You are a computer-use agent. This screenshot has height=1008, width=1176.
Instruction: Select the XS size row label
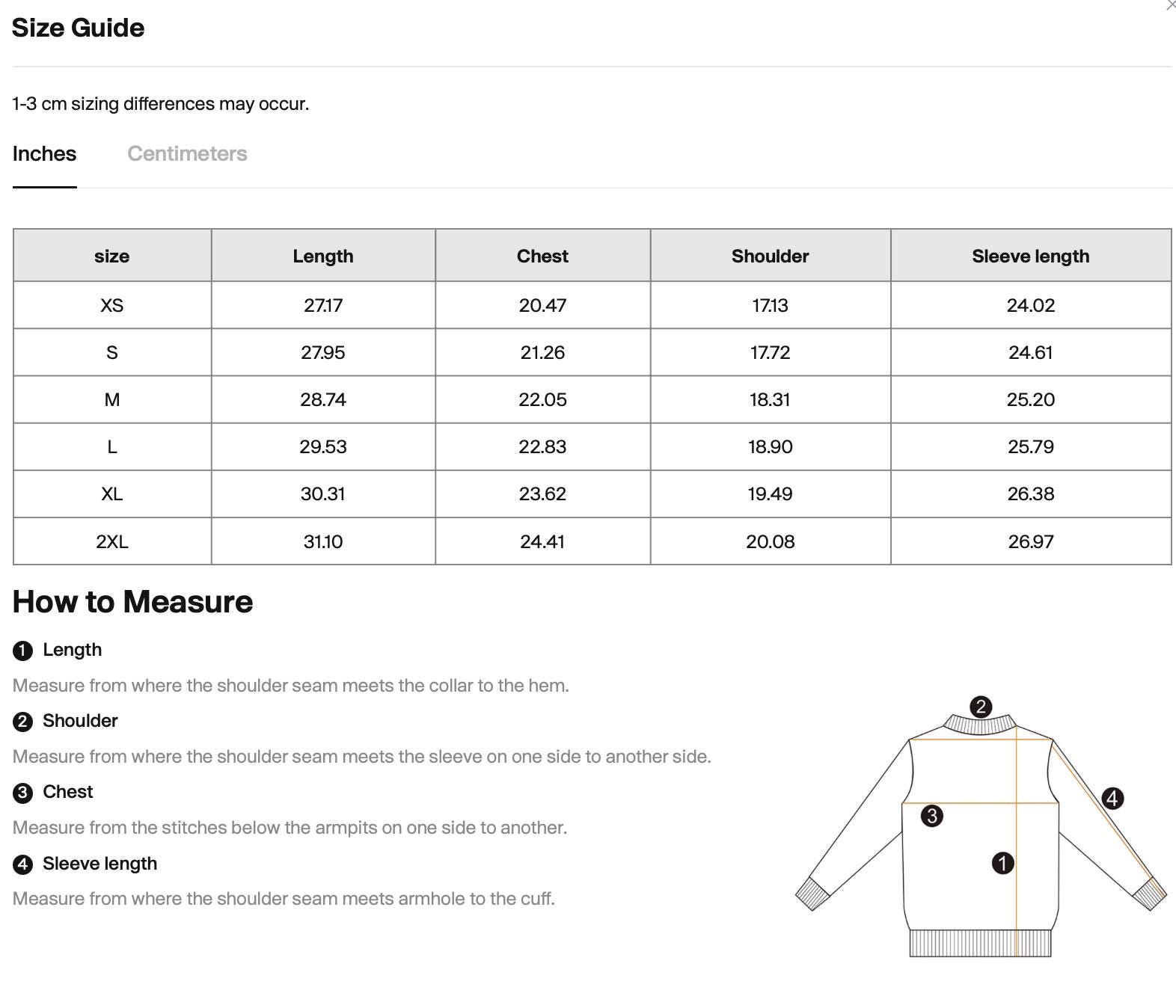(x=112, y=305)
